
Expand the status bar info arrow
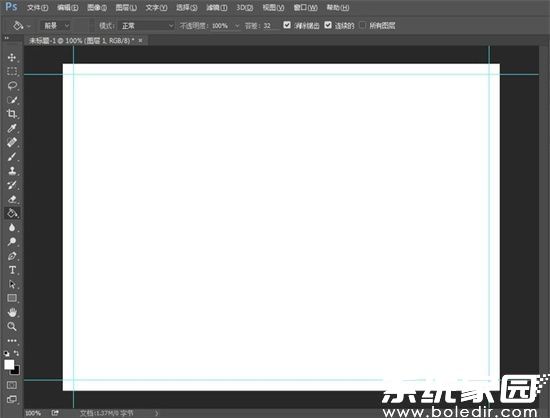coord(157,413)
